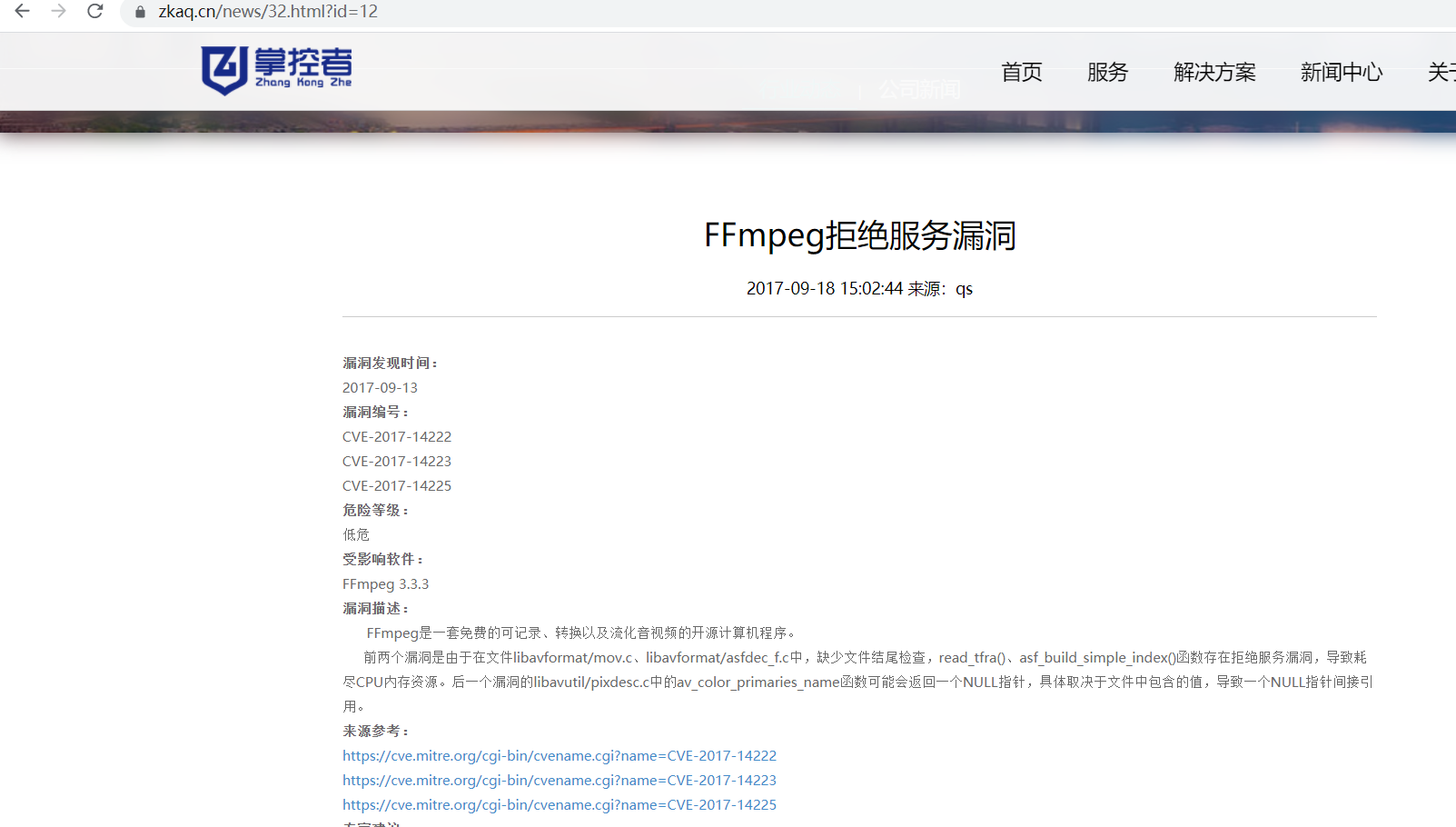This screenshot has width=1456, height=827.
Task: Open mitre link for CVE-2017-14225
Action: click(560, 804)
